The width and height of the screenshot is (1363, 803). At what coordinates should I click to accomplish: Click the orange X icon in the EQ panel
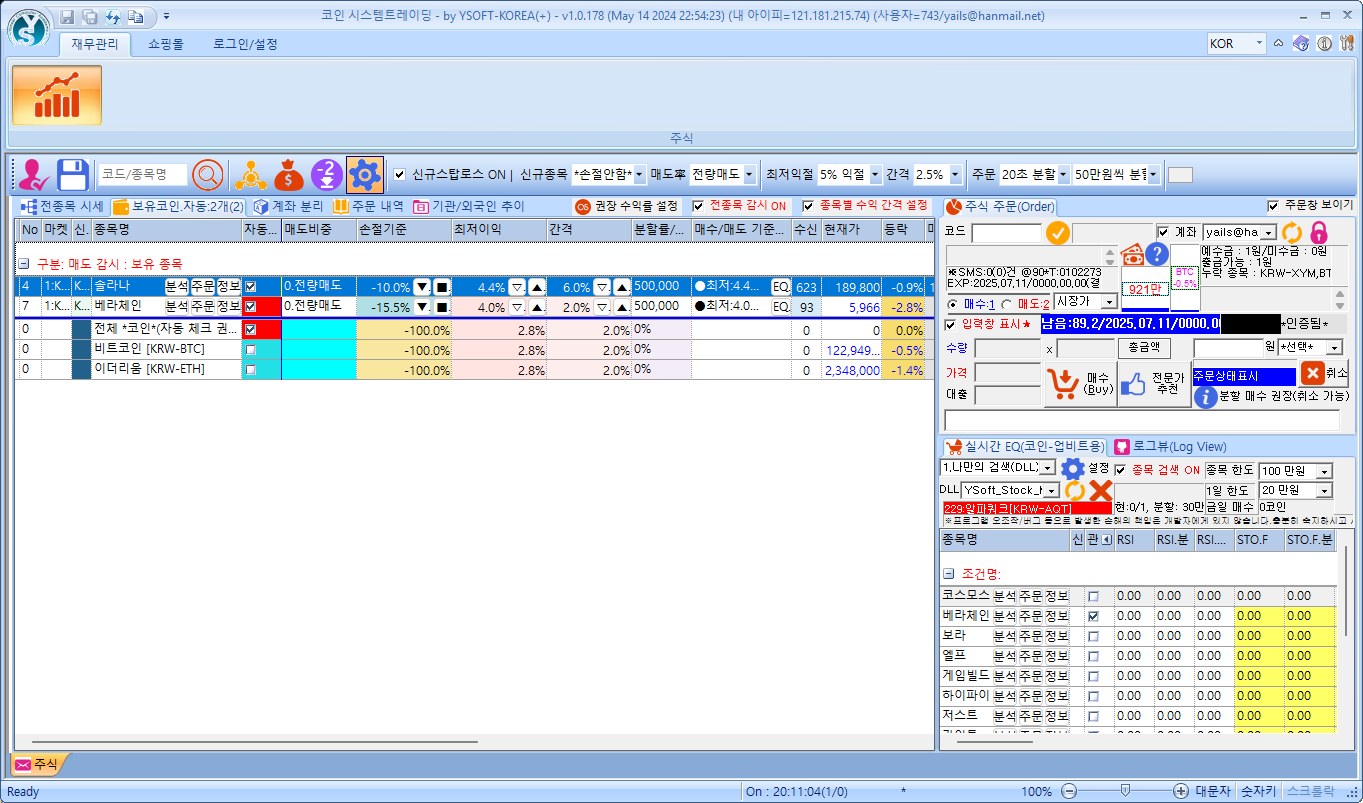(x=1100, y=490)
